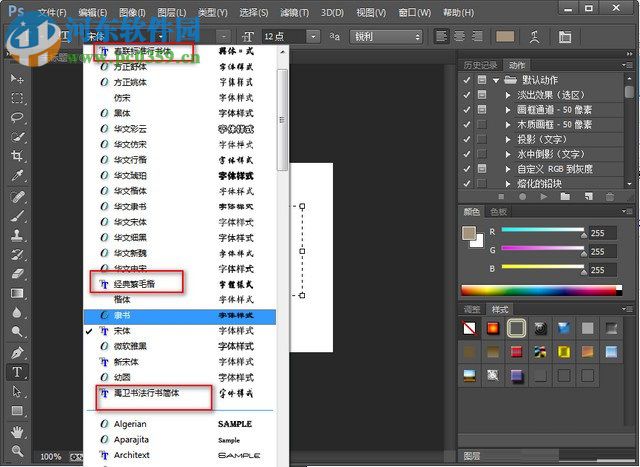
Task: Click the text color swatch in options bar
Action: pos(505,37)
